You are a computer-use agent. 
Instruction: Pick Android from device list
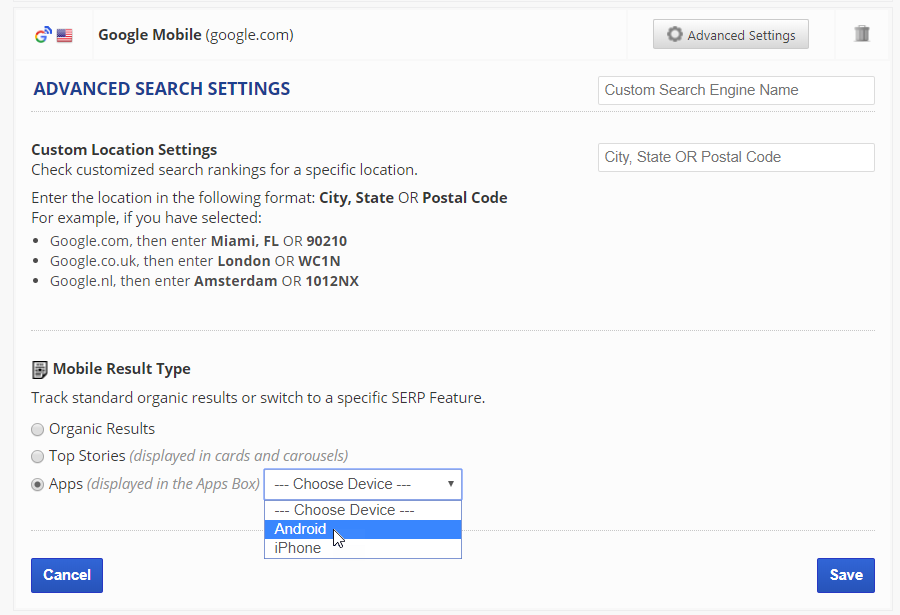(x=301, y=529)
